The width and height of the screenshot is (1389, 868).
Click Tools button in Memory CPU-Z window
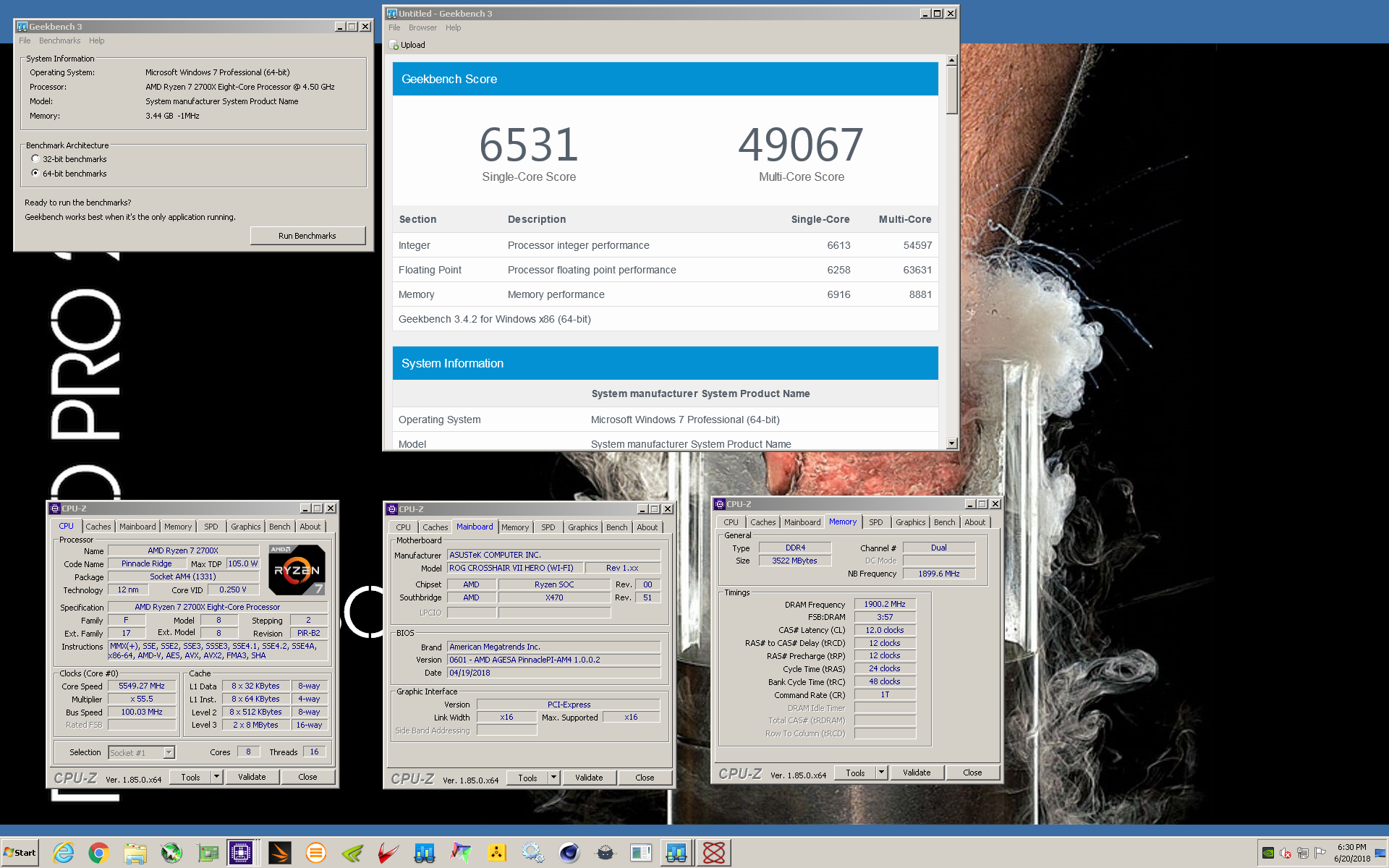tap(855, 773)
